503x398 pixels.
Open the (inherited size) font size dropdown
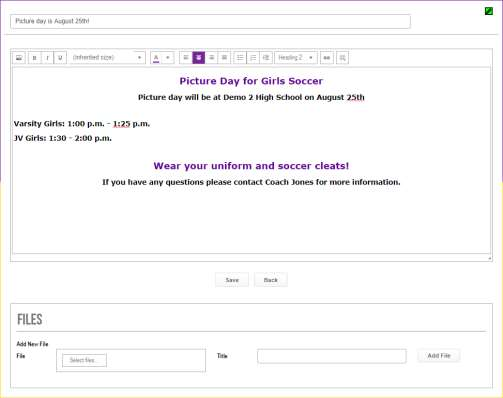tap(108, 58)
